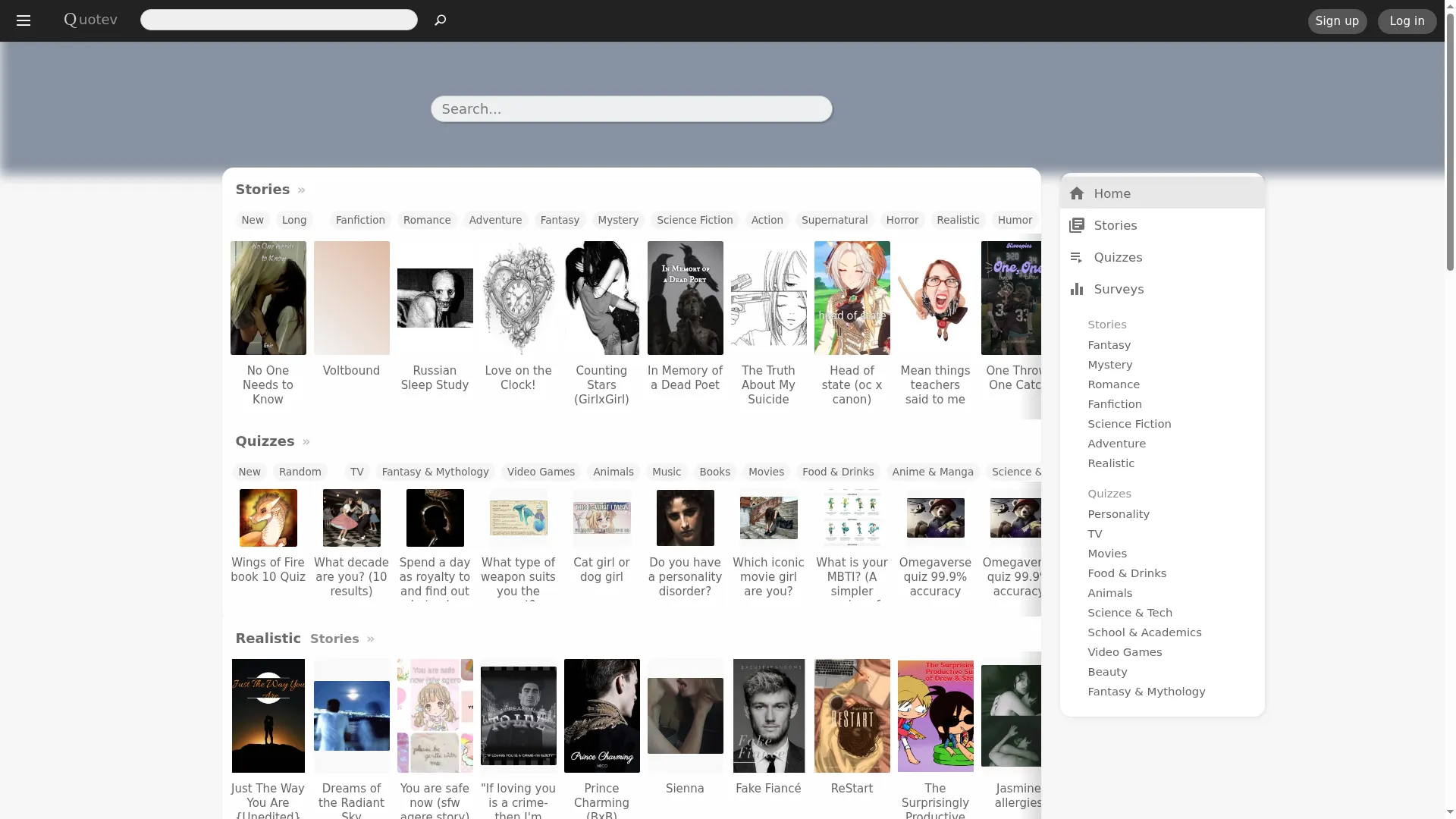Open Counting Stars (GirlxGirl) cover
The height and width of the screenshot is (819, 1456).
coord(601,298)
